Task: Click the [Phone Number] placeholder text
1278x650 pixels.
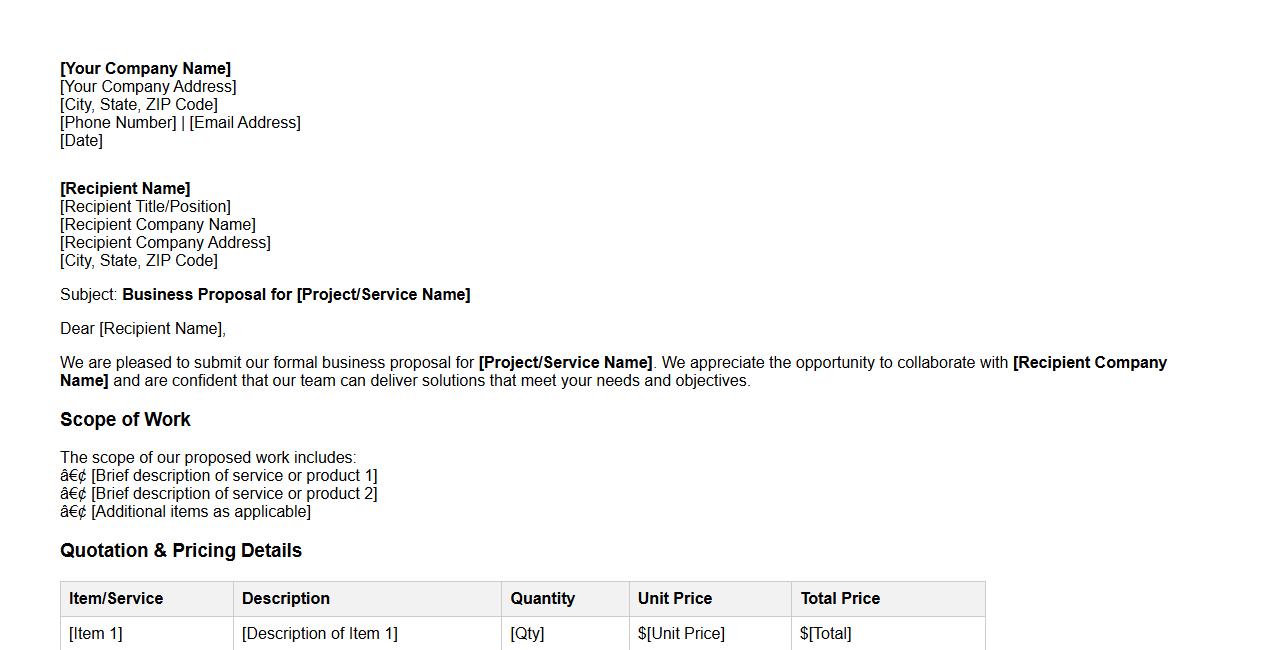Action: pos(118,123)
